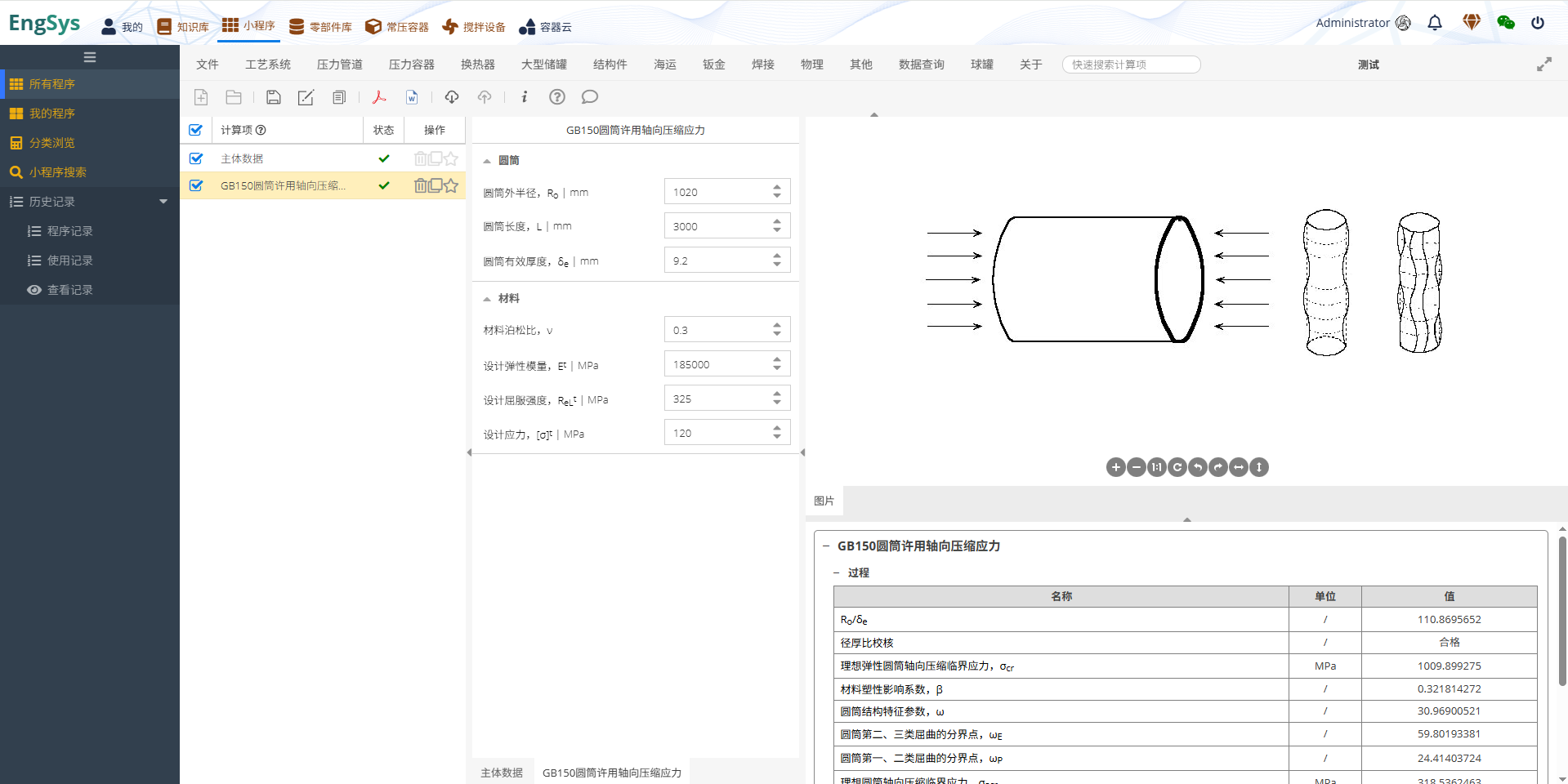Switch to the 主体数据 tab at bottom
Viewport: 1568px width, 784px height.
coord(501,771)
